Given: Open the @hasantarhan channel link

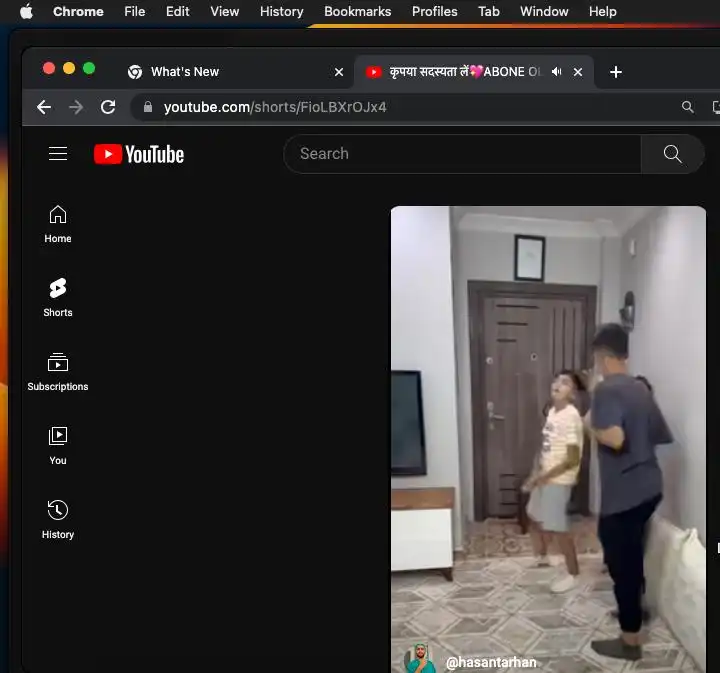Looking at the screenshot, I should [x=491, y=662].
